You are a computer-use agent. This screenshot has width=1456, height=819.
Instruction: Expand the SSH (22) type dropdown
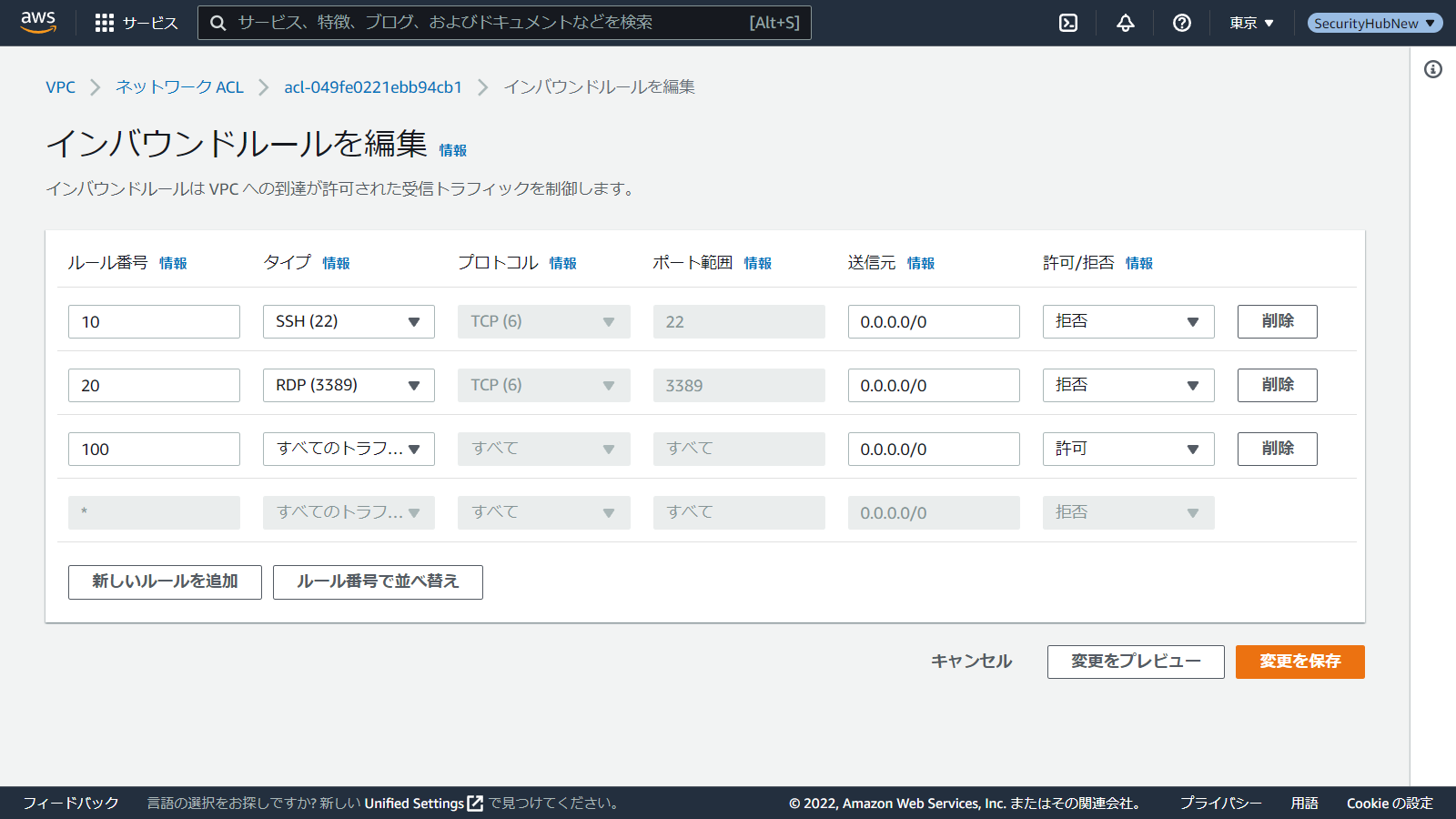349,321
